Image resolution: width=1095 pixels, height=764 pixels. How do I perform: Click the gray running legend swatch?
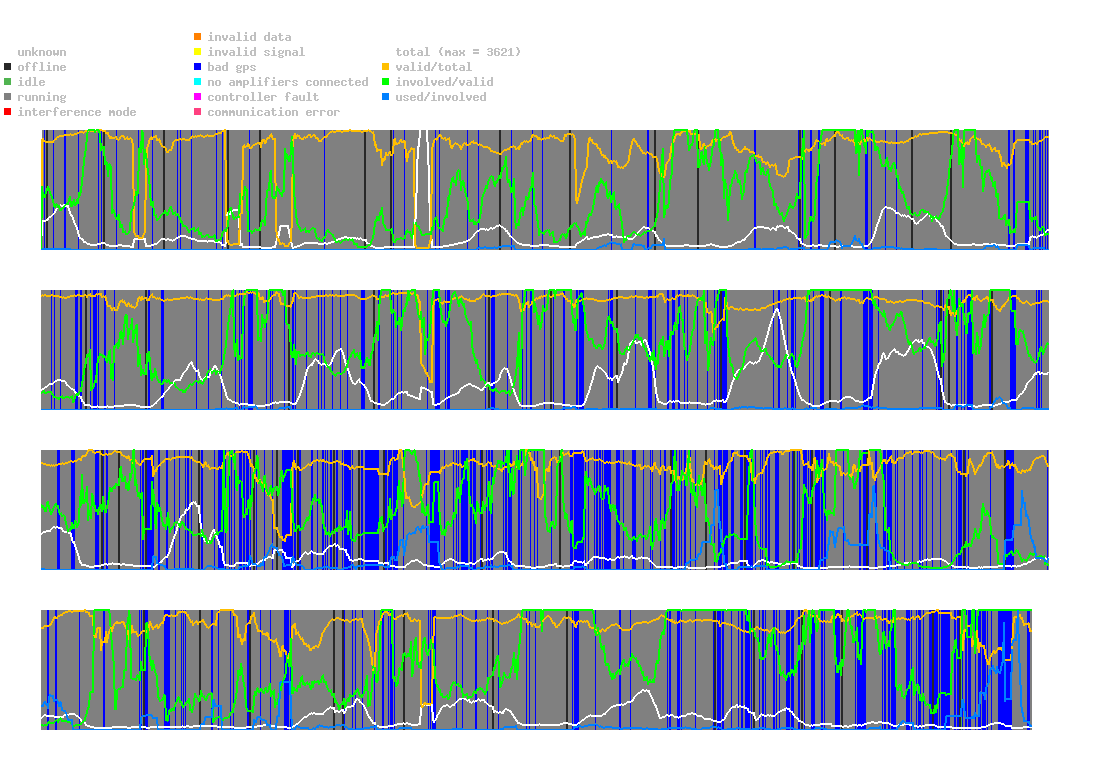[8, 97]
